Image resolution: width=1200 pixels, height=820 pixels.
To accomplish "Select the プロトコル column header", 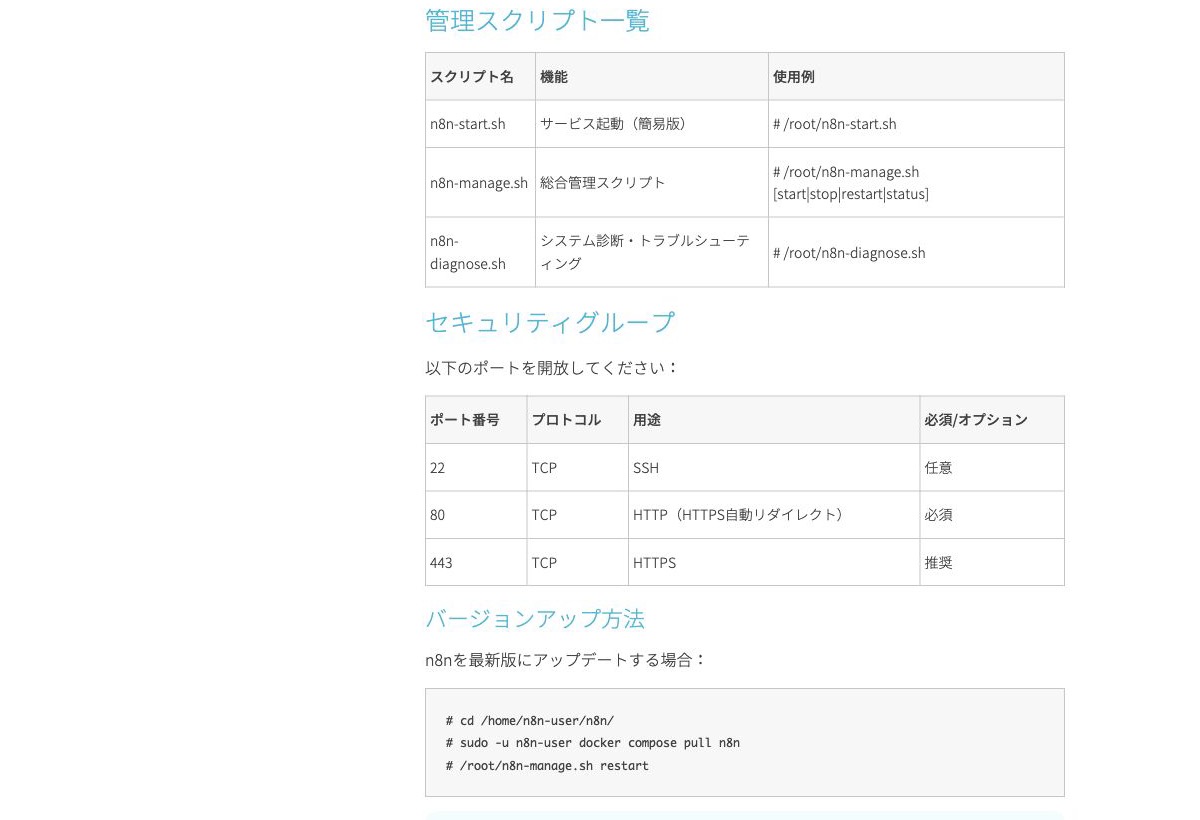I will click(x=577, y=420).
